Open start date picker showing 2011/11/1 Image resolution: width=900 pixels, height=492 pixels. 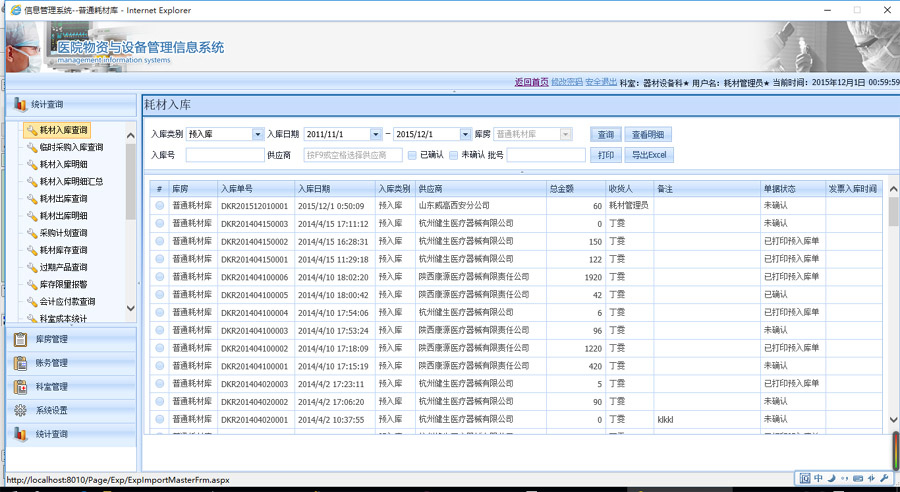click(375, 134)
